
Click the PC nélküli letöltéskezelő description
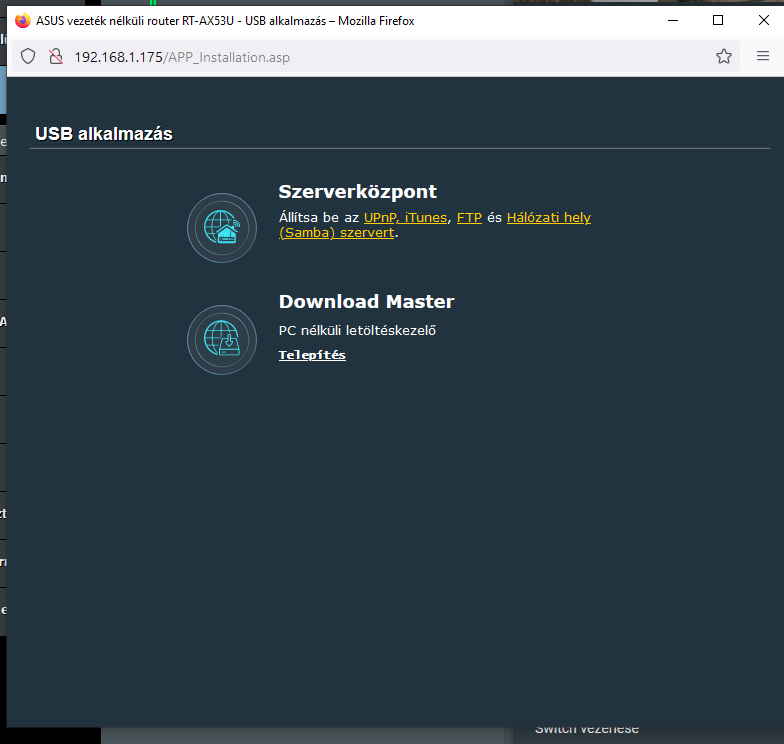[x=357, y=330]
